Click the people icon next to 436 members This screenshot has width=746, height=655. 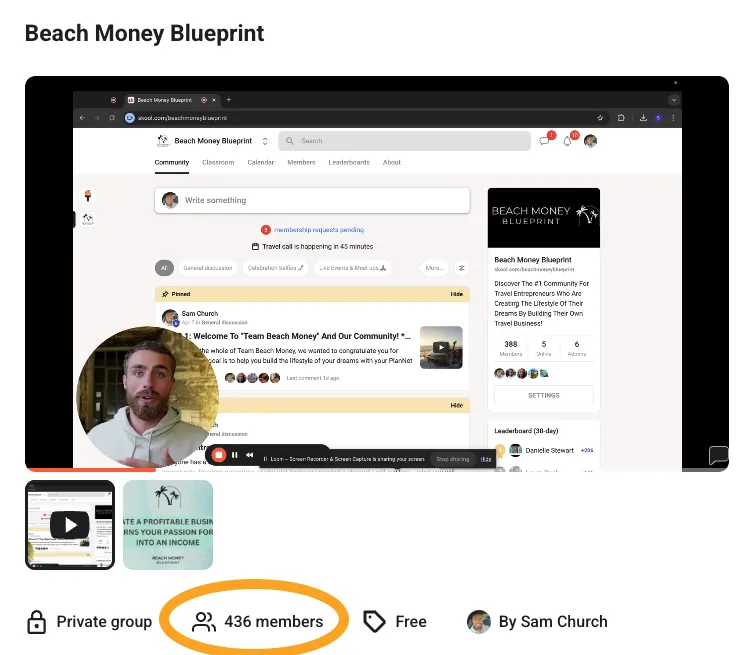point(204,622)
